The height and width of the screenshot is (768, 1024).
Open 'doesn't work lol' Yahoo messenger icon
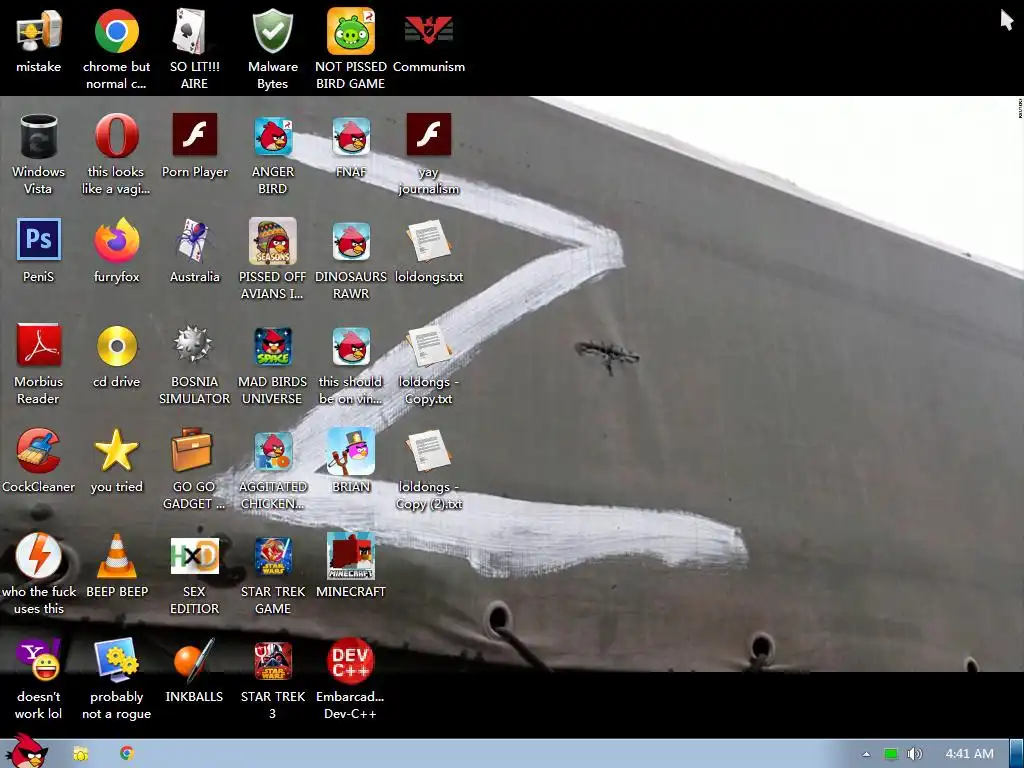click(x=39, y=660)
